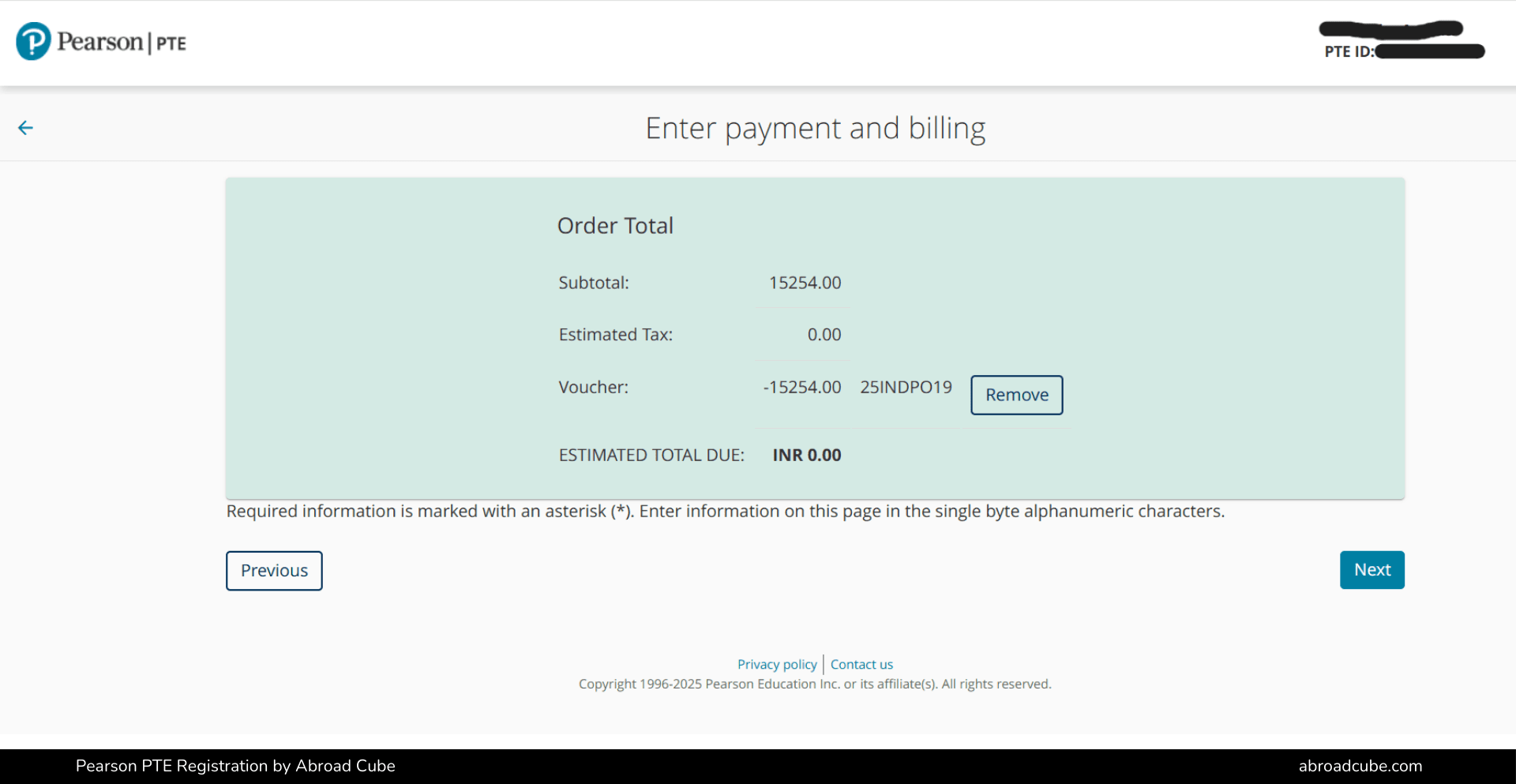
Task: Click 'Pearson PTE Registration by Abroad Cube' text
Action: tap(235, 765)
